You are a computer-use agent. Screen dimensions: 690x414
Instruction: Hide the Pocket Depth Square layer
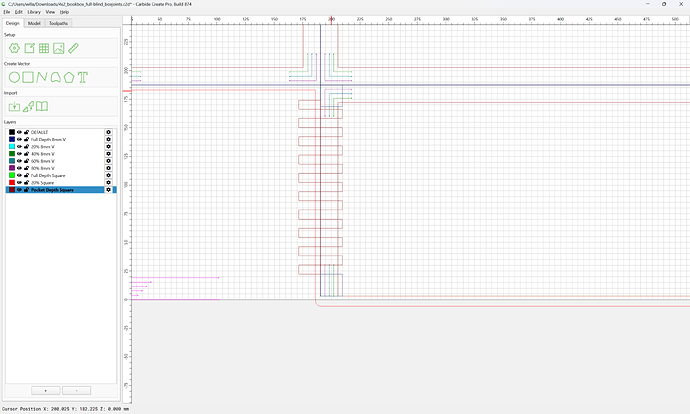click(19, 190)
